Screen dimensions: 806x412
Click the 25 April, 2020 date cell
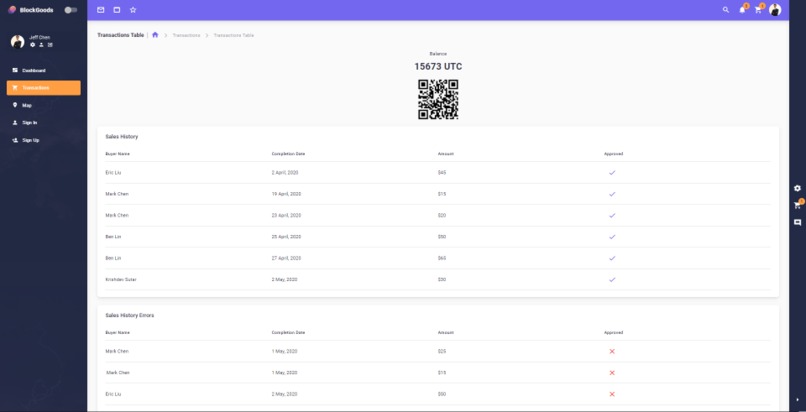(x=286, y=237)
